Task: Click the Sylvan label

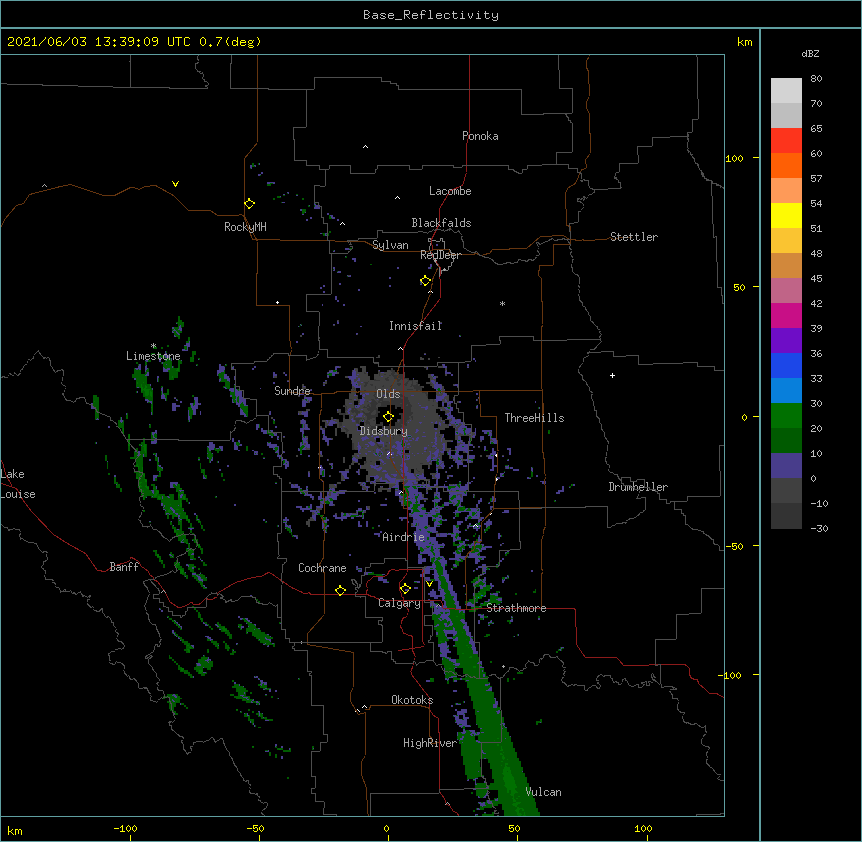Action: 390,245
